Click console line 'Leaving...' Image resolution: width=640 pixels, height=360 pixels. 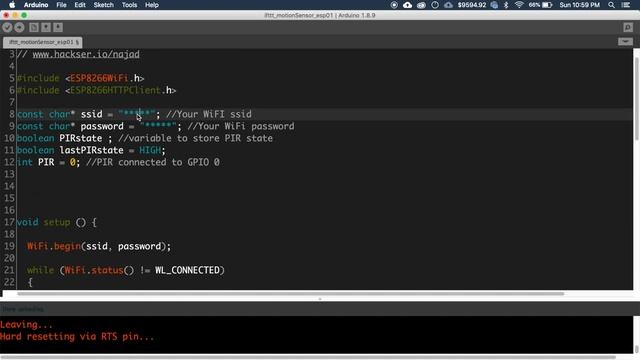(27, 325)
